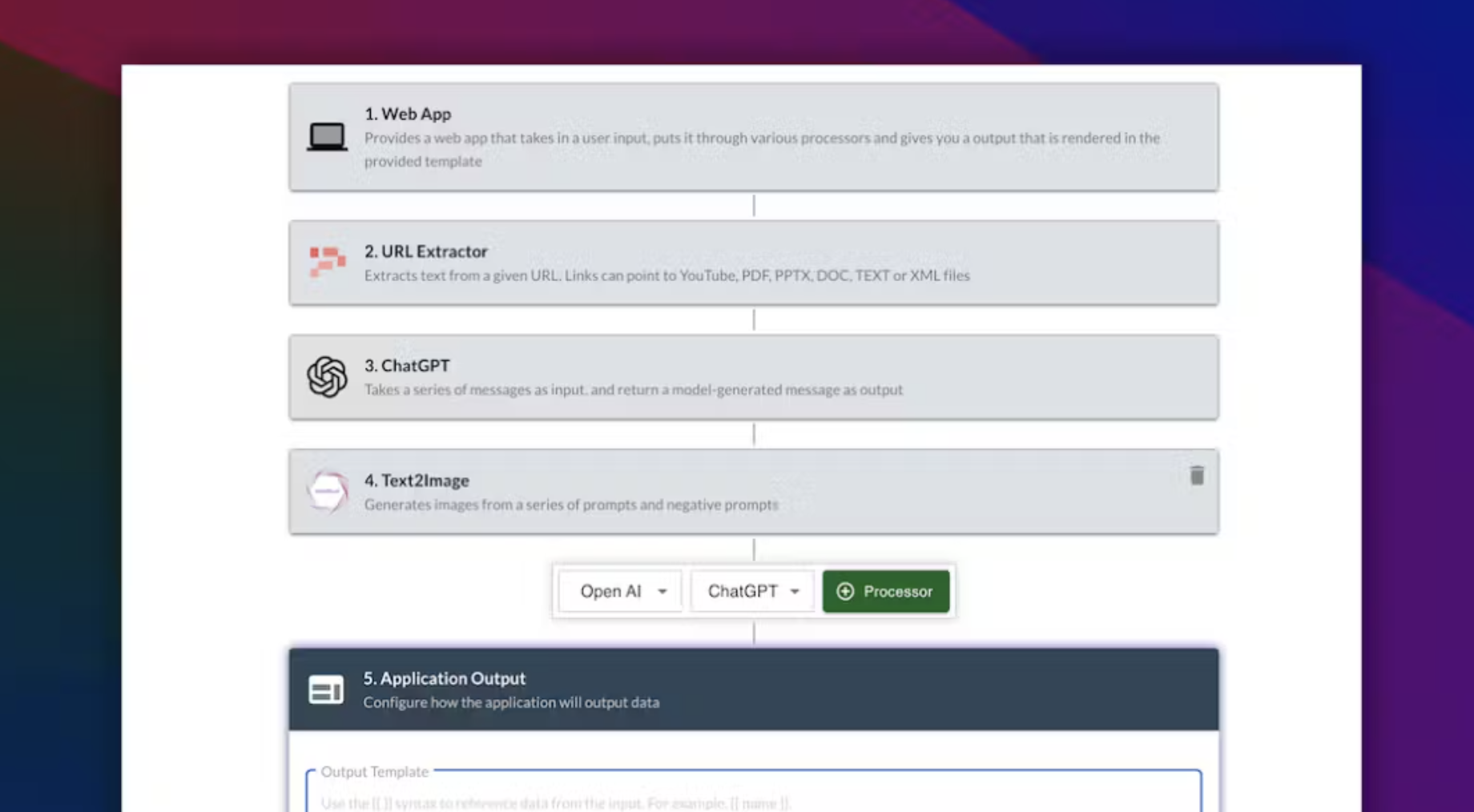The image size is (1474, 812).
Task: Delete the Text2Image step via trash icon
Action: pos(1197,476)
